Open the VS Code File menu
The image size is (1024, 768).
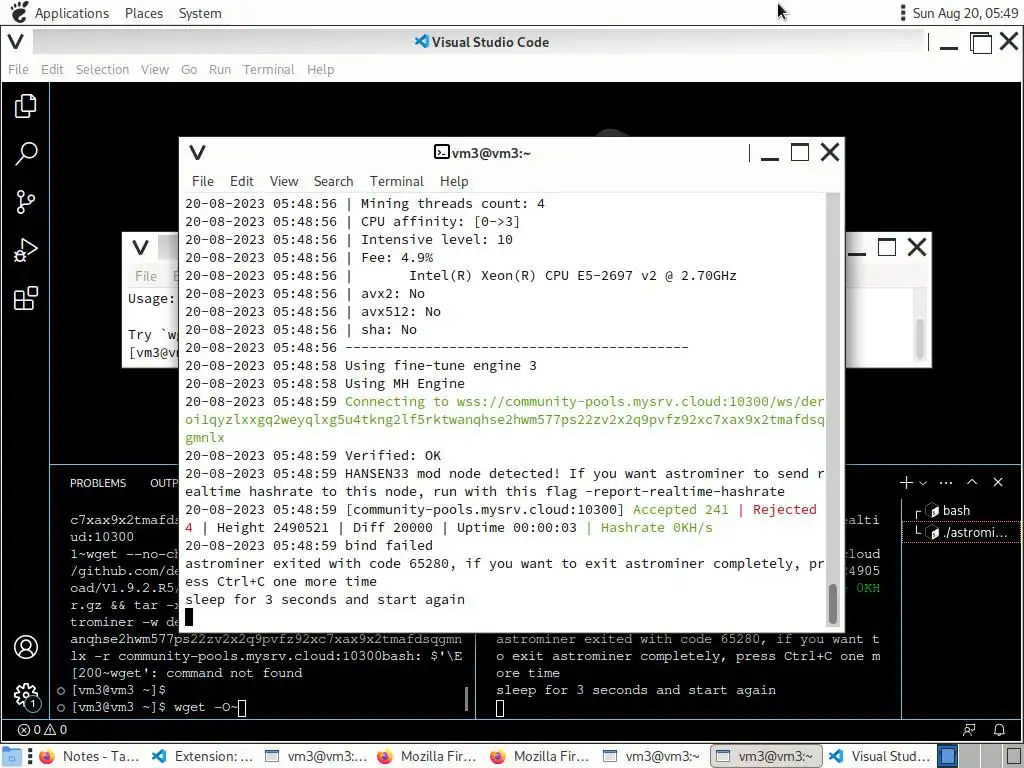(x=18, y=69)
